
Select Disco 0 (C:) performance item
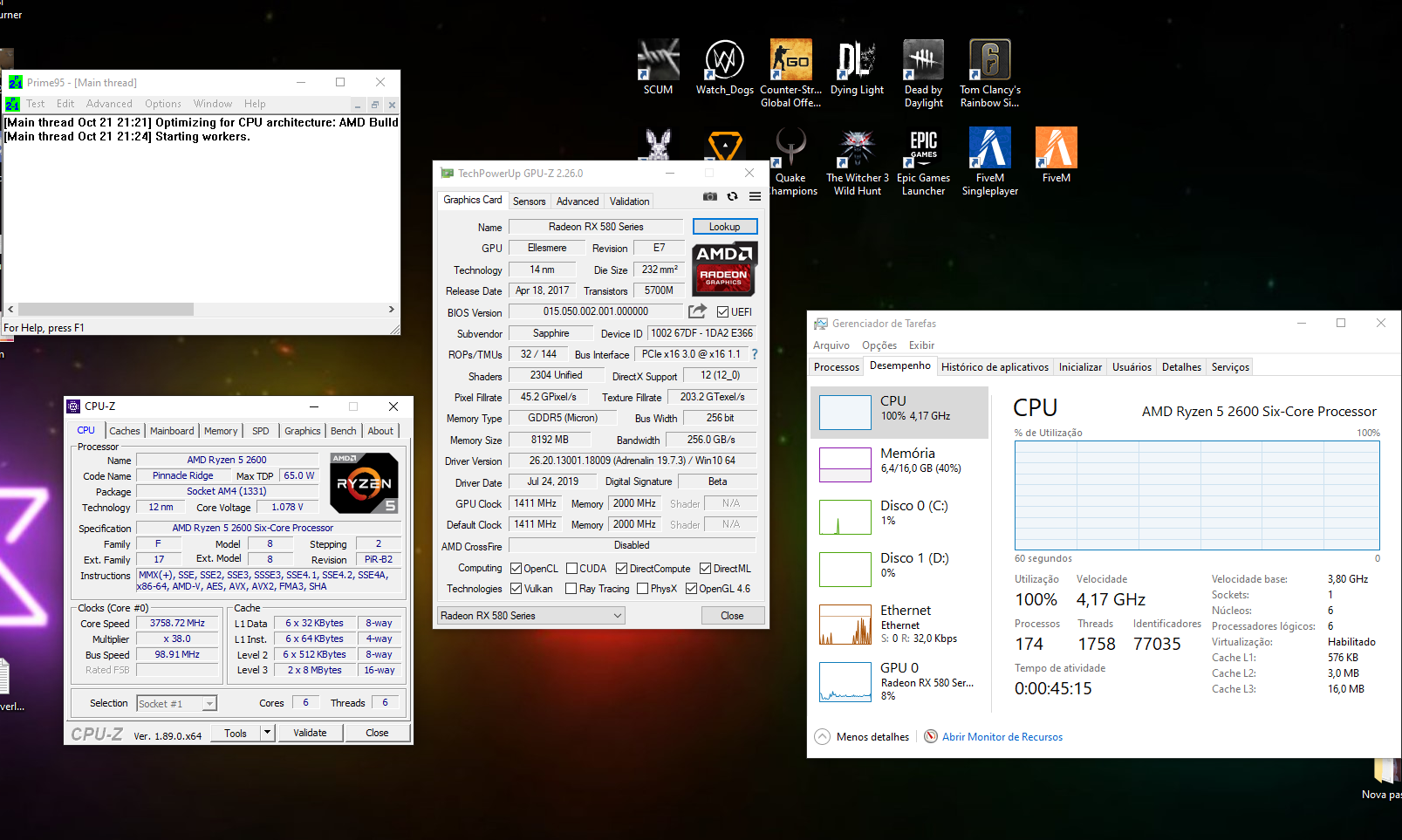pos(899,516)
